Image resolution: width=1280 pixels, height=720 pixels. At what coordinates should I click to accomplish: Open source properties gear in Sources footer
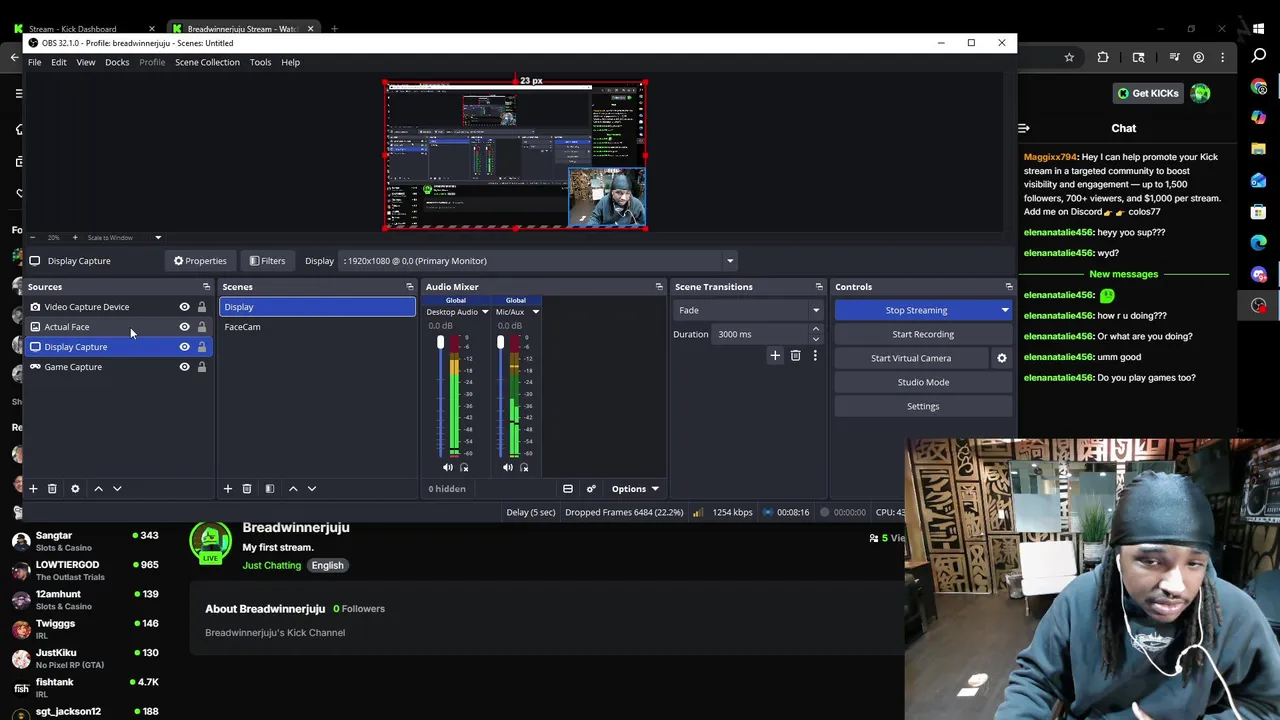tap(75, 489)
